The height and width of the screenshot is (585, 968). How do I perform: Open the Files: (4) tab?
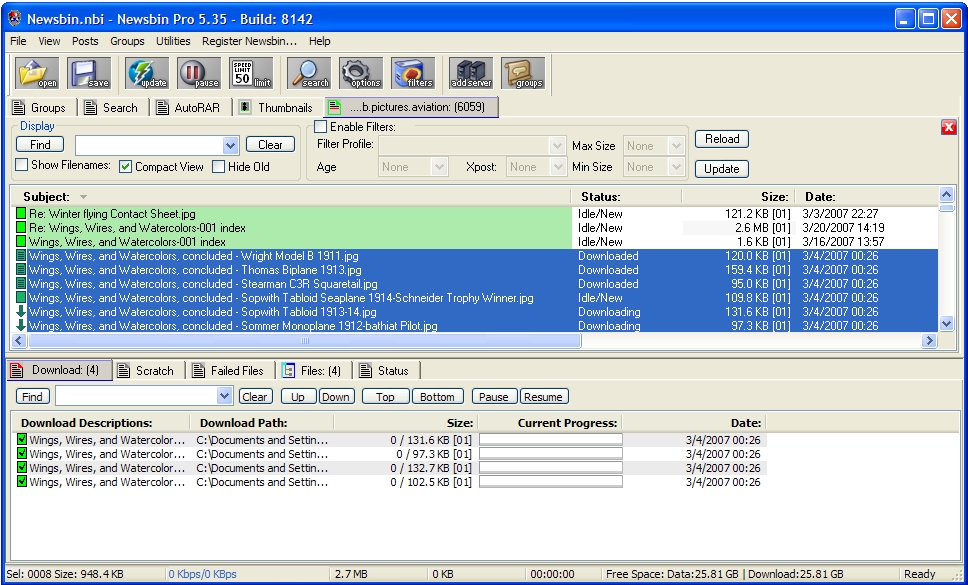click(x=312, y=370)
